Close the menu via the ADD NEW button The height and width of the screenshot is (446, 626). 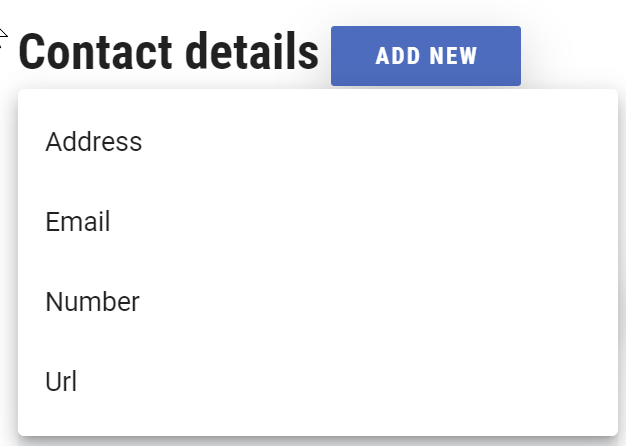point(425,56)
